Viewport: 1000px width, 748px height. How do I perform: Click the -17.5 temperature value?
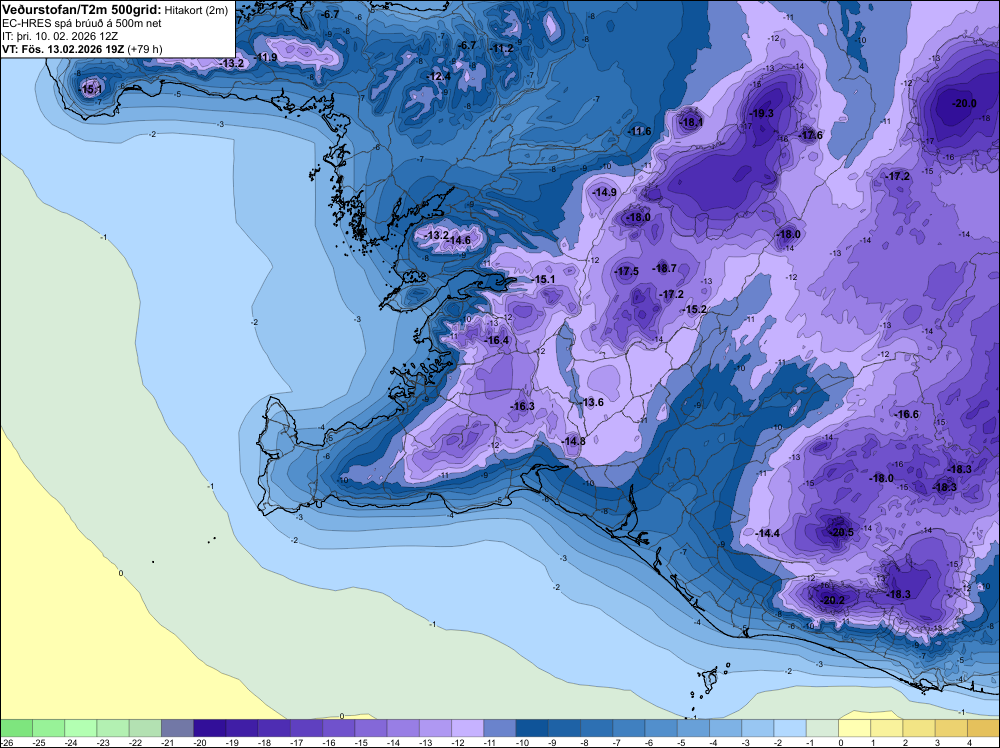[626, 272]
